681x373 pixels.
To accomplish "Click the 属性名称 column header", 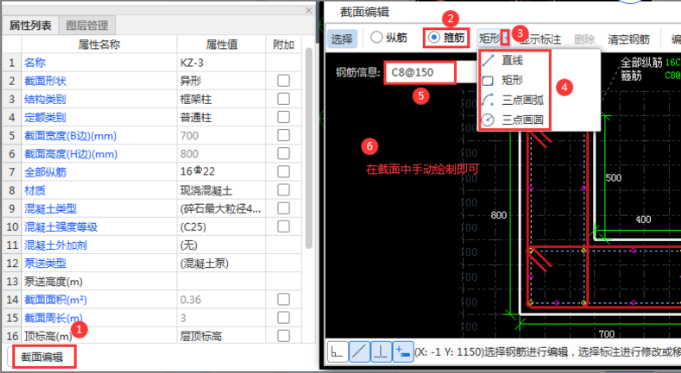I will (99, 45).
